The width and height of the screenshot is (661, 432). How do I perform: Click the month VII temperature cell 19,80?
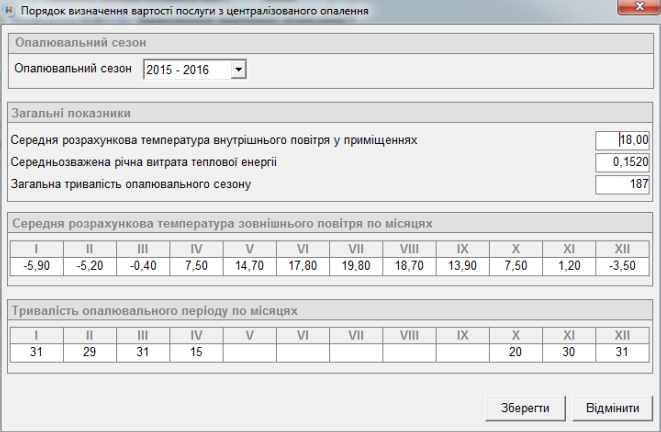coord(356,267)
